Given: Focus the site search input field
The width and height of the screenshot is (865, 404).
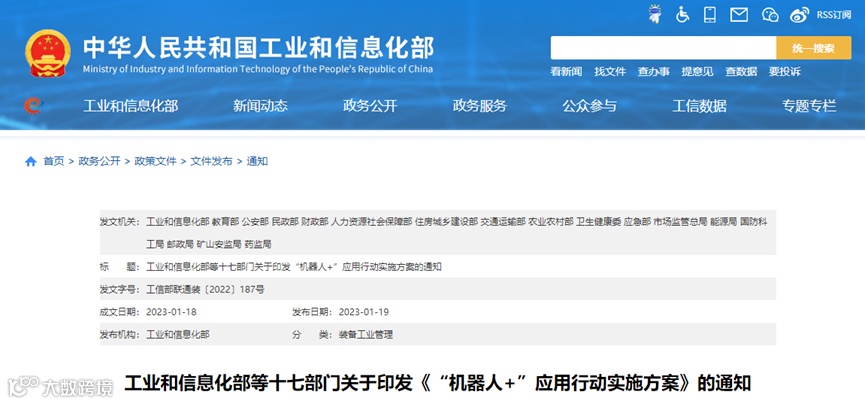Looking at the screenshot, I should click(x=663, y=48).
